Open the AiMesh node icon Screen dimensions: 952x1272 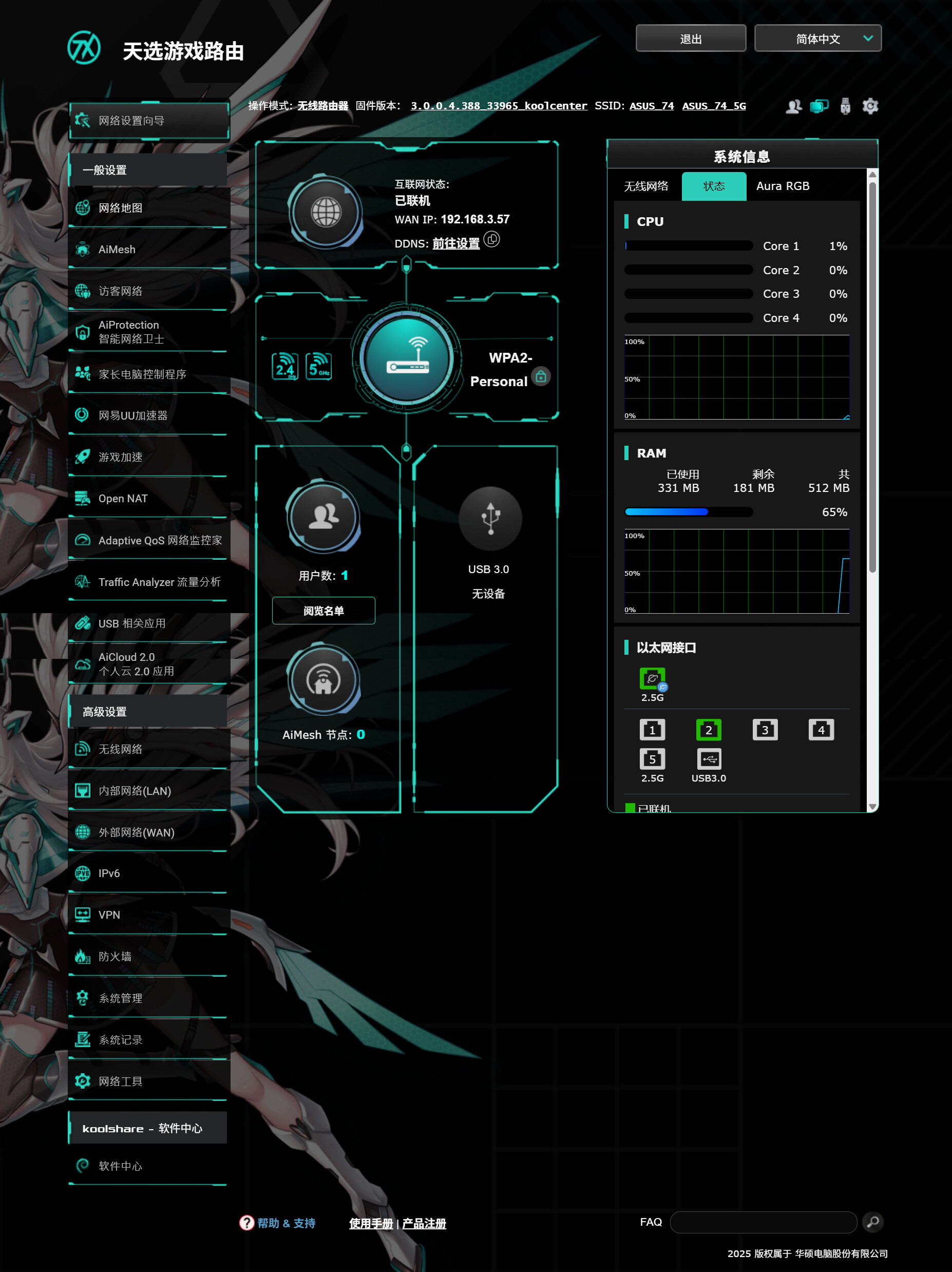[x=323, y=680]
